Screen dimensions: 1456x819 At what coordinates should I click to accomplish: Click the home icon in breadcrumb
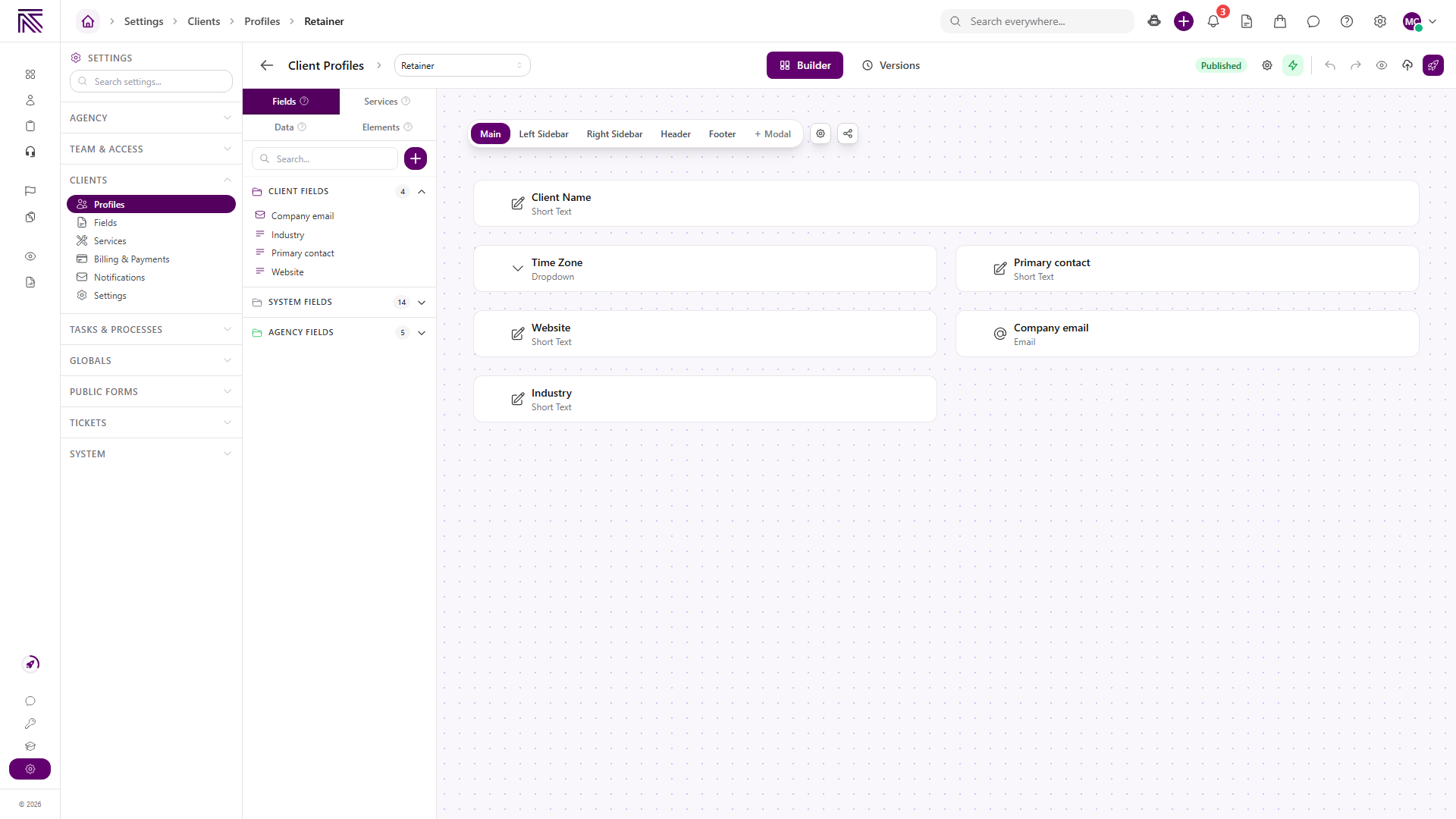[88, 21]
